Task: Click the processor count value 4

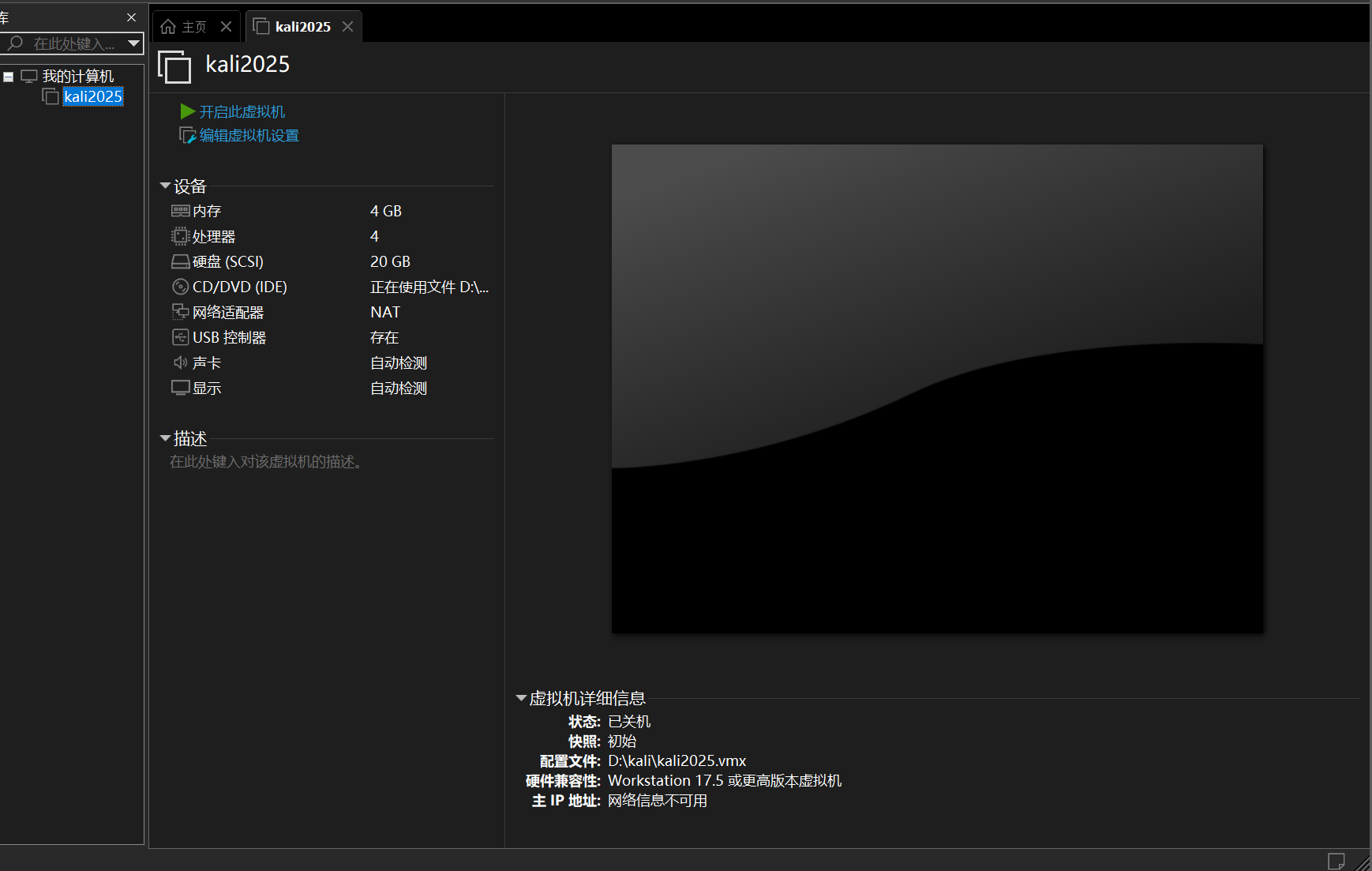Action: pos(375,236)
